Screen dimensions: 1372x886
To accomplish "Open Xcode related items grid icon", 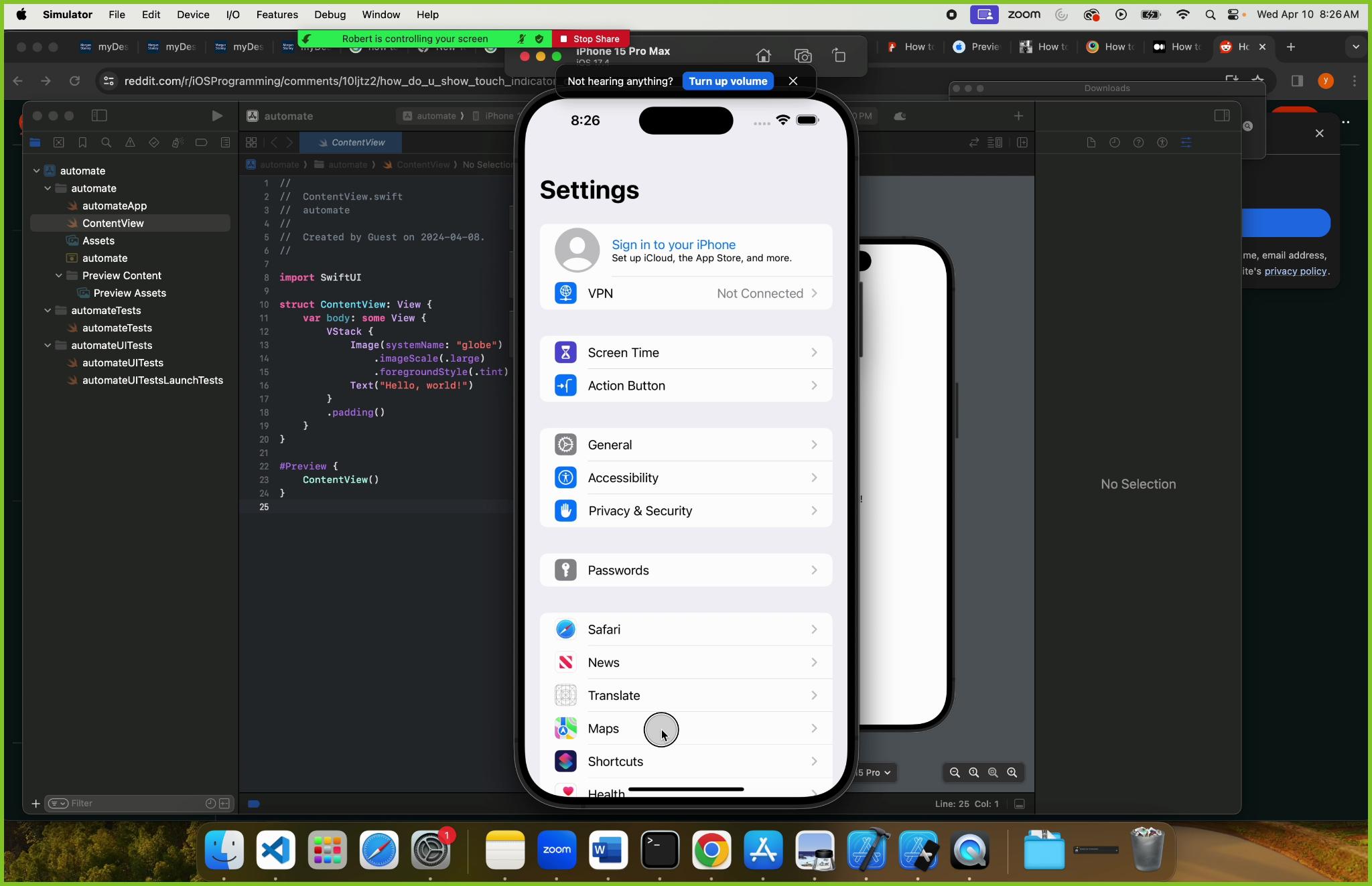I will click(251, 143).
